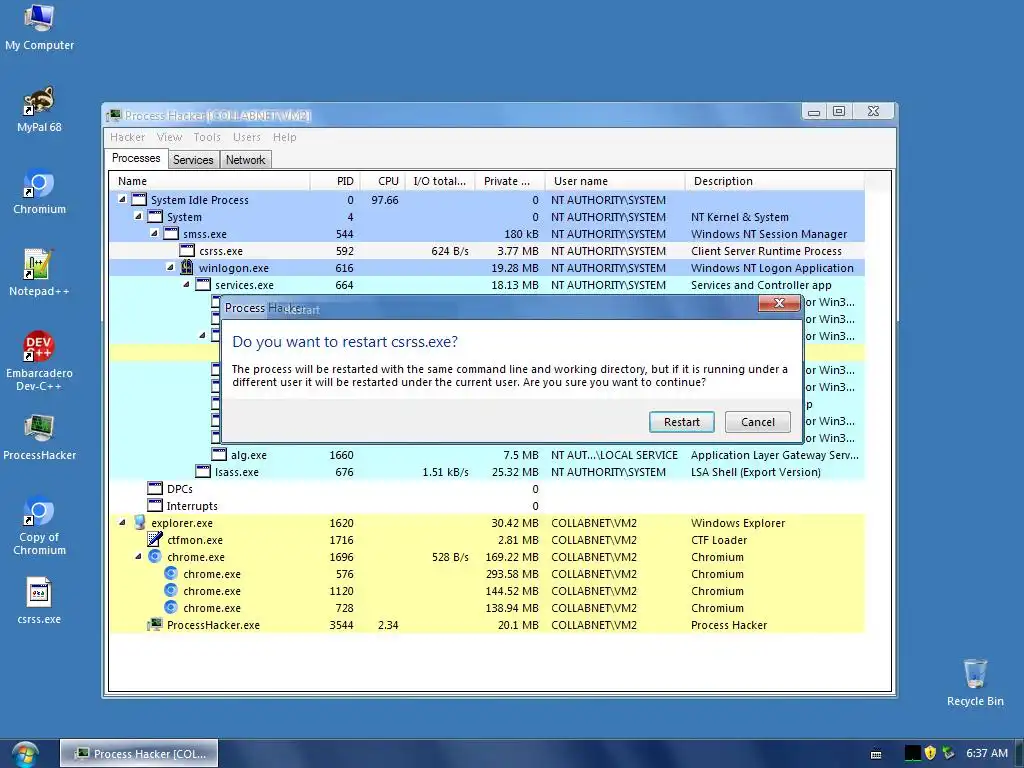The height and width of the screenshot is (768, 1024).
Task: Collapse the services.exe node
Action: 186,284
